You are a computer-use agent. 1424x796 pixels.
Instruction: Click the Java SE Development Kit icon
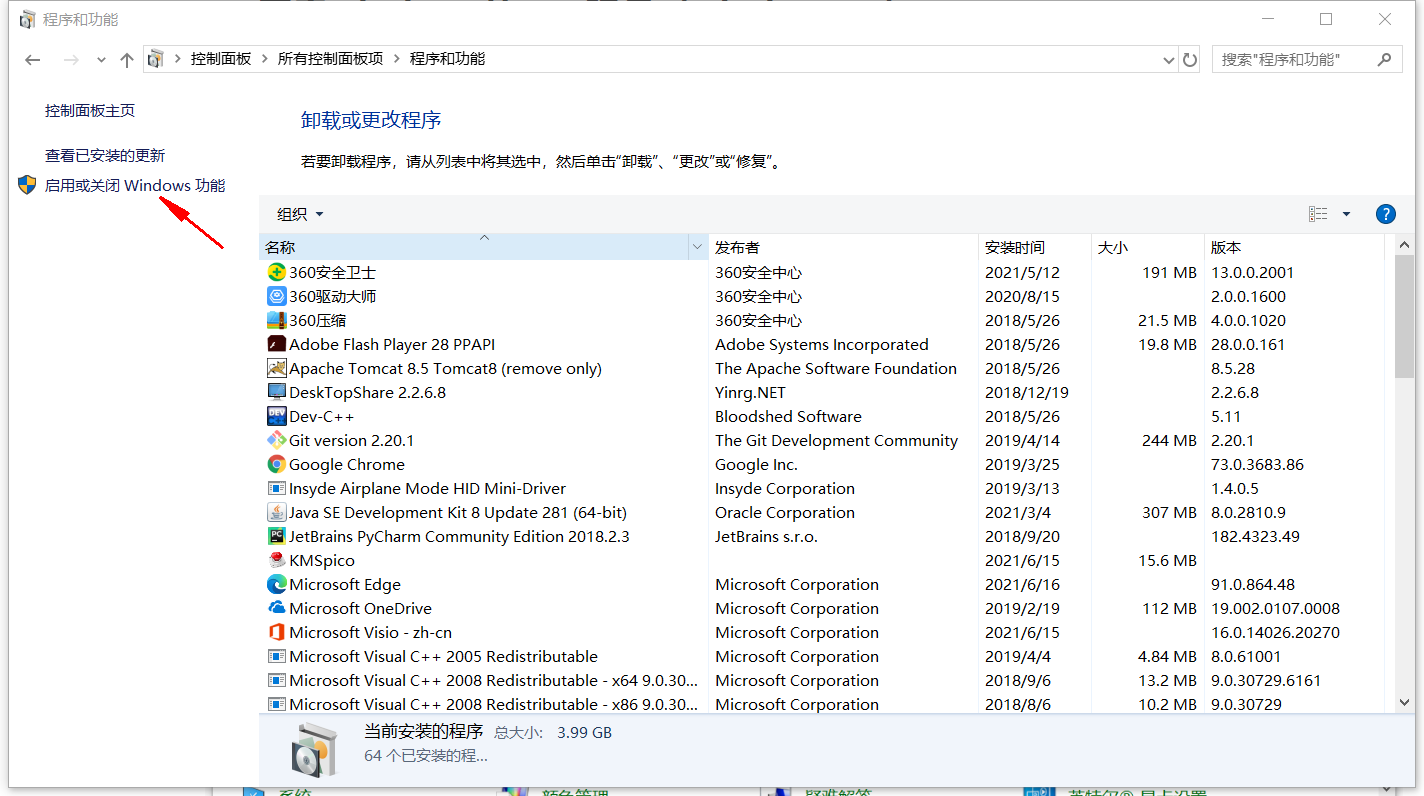coord(277,512)
